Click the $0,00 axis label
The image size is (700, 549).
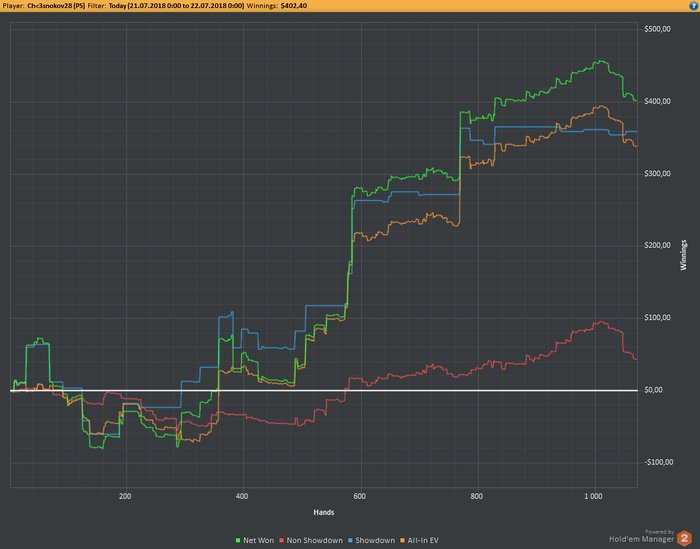pyautogui.click(x=654, y=390)
